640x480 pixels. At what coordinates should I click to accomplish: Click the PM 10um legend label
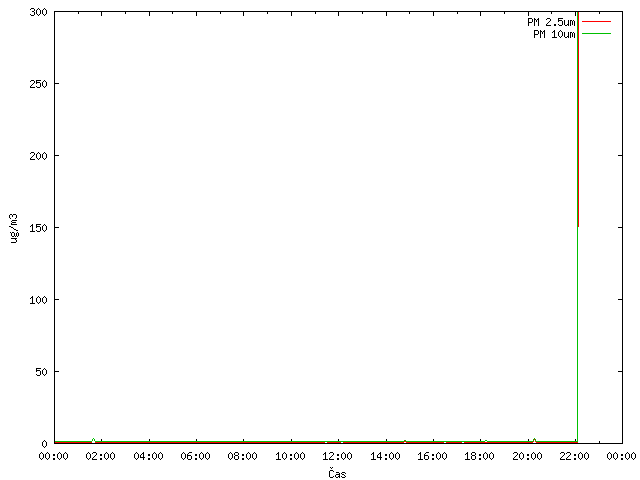pos(554,34)
